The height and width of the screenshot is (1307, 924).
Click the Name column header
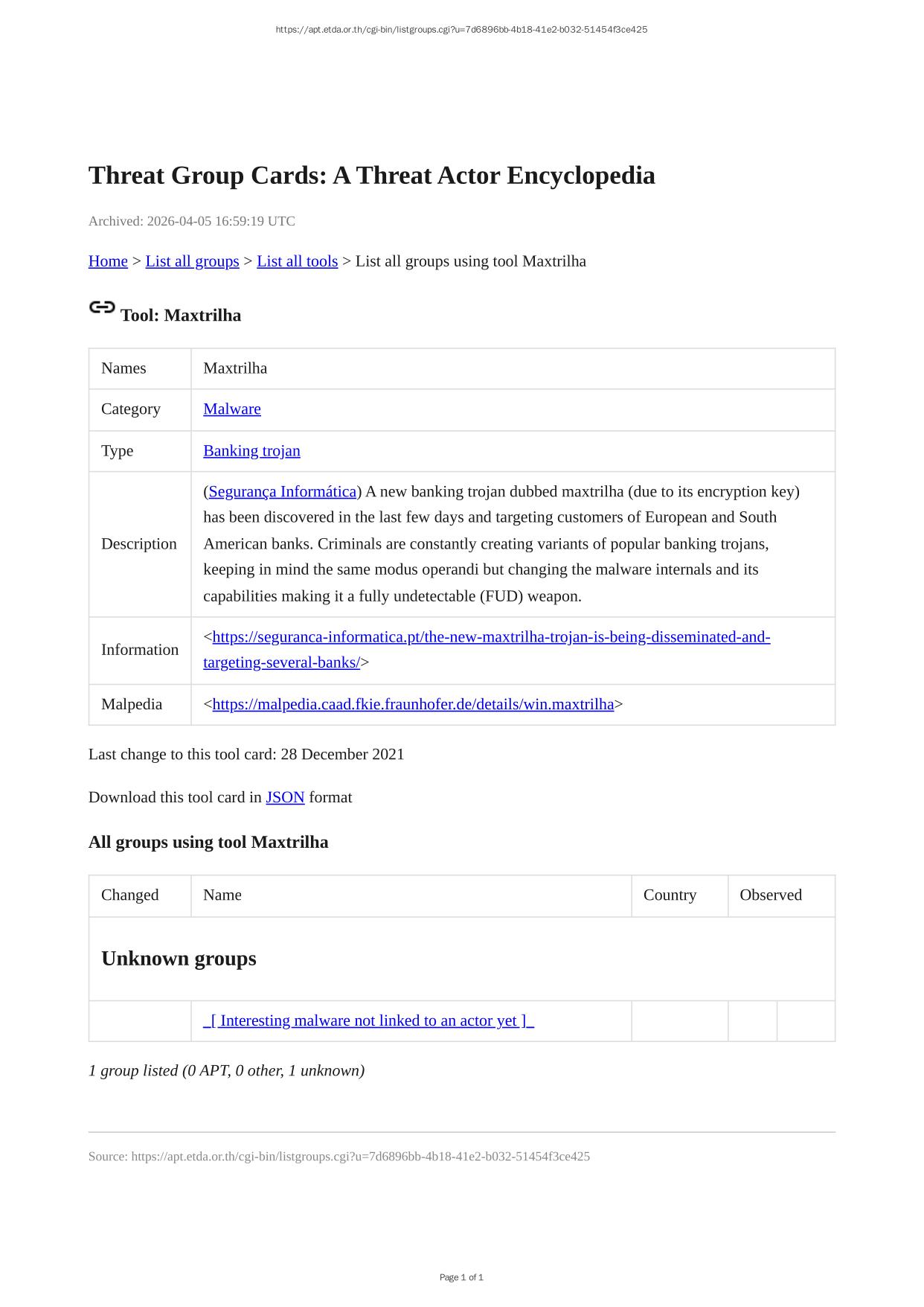tap(222, 895)
